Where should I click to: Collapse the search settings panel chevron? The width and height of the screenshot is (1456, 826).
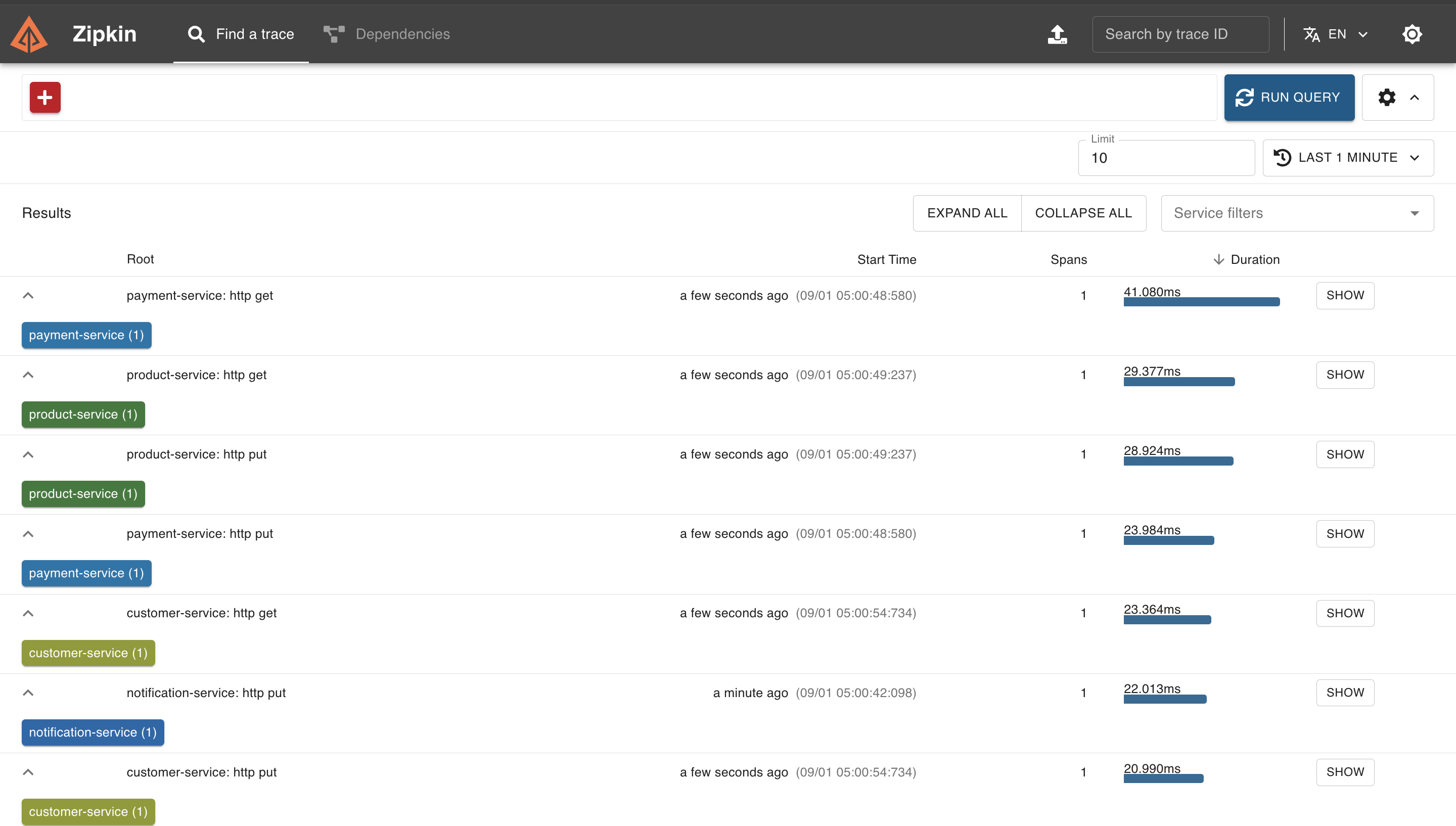1415,98
